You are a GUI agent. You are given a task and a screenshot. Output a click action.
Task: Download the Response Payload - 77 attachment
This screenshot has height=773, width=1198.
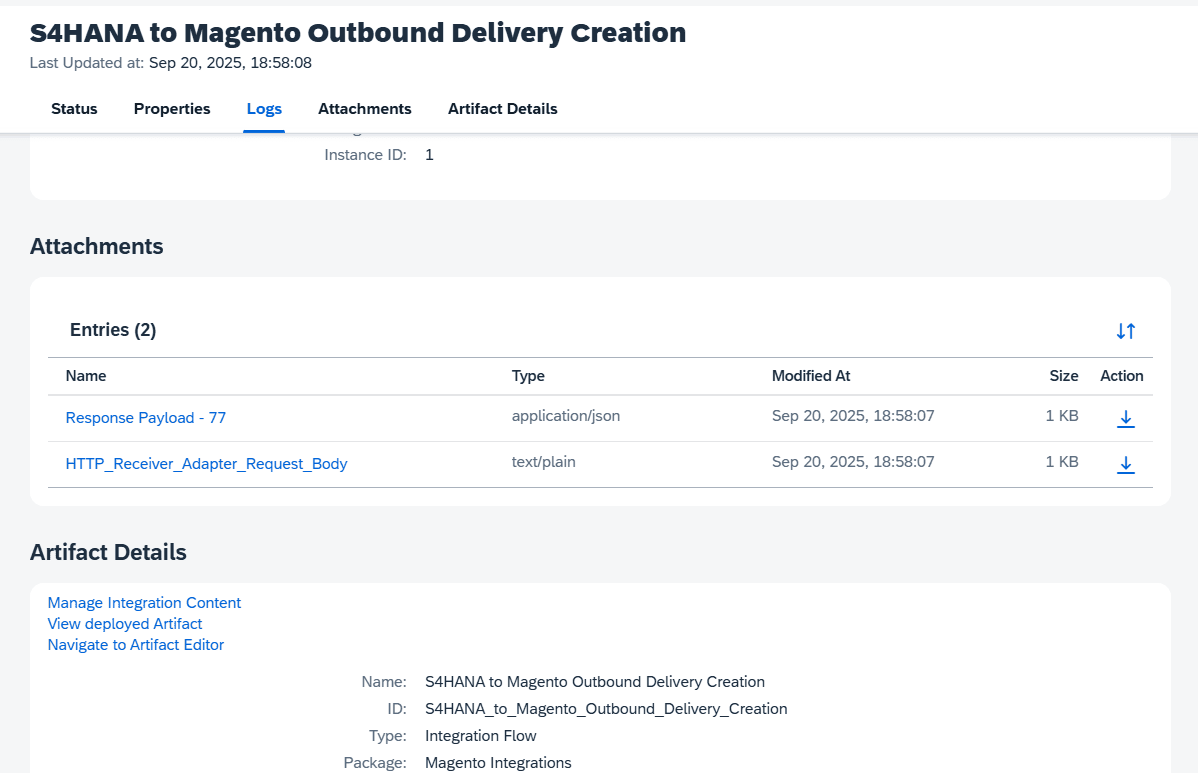[1125, 418]
